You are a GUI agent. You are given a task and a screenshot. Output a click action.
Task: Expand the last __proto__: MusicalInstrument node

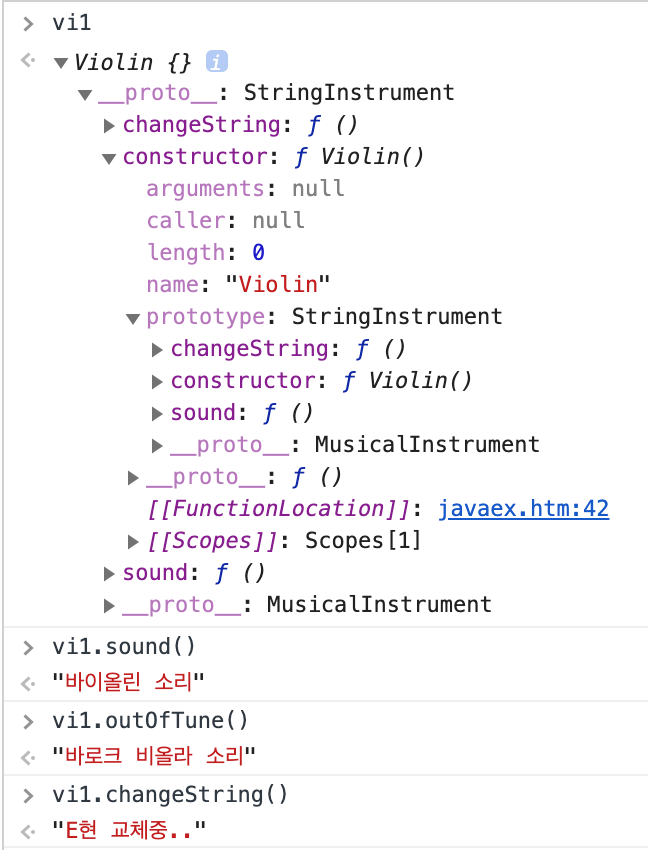pyautogui.click(x=109, y=605)
